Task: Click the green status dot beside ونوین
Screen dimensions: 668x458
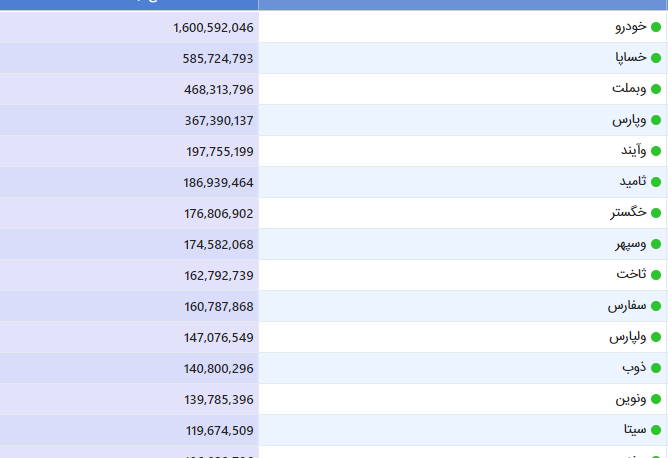Action: pyautogui.click(x=656, y=399)
